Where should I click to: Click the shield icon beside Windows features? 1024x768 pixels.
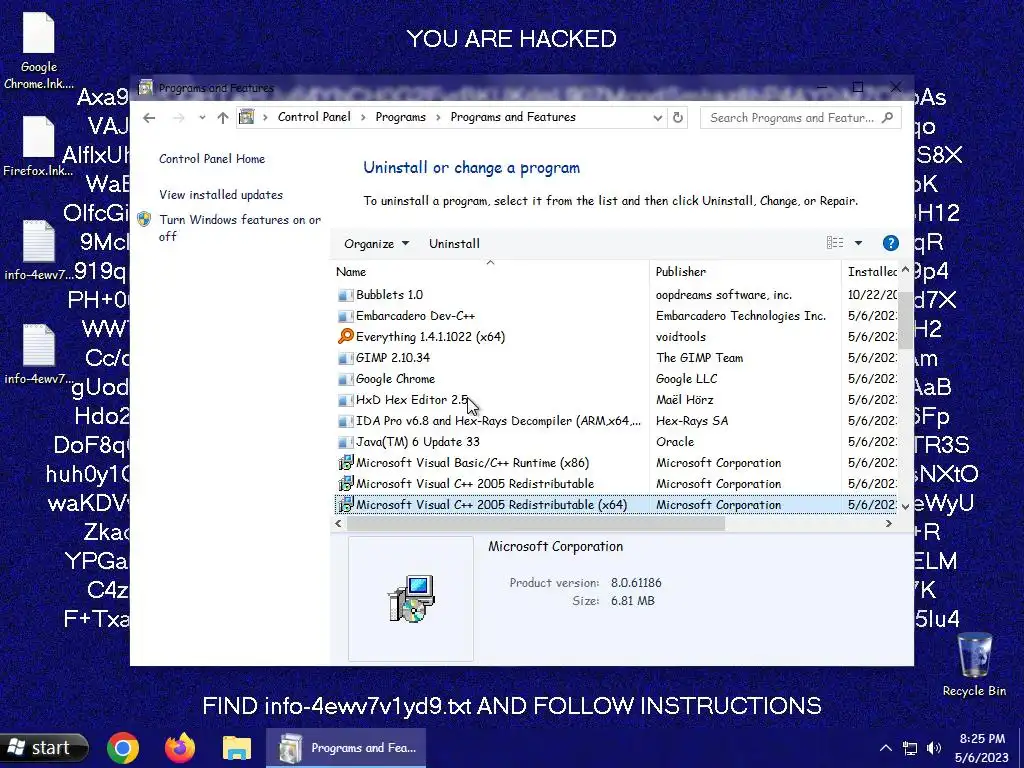coord(144,219)
